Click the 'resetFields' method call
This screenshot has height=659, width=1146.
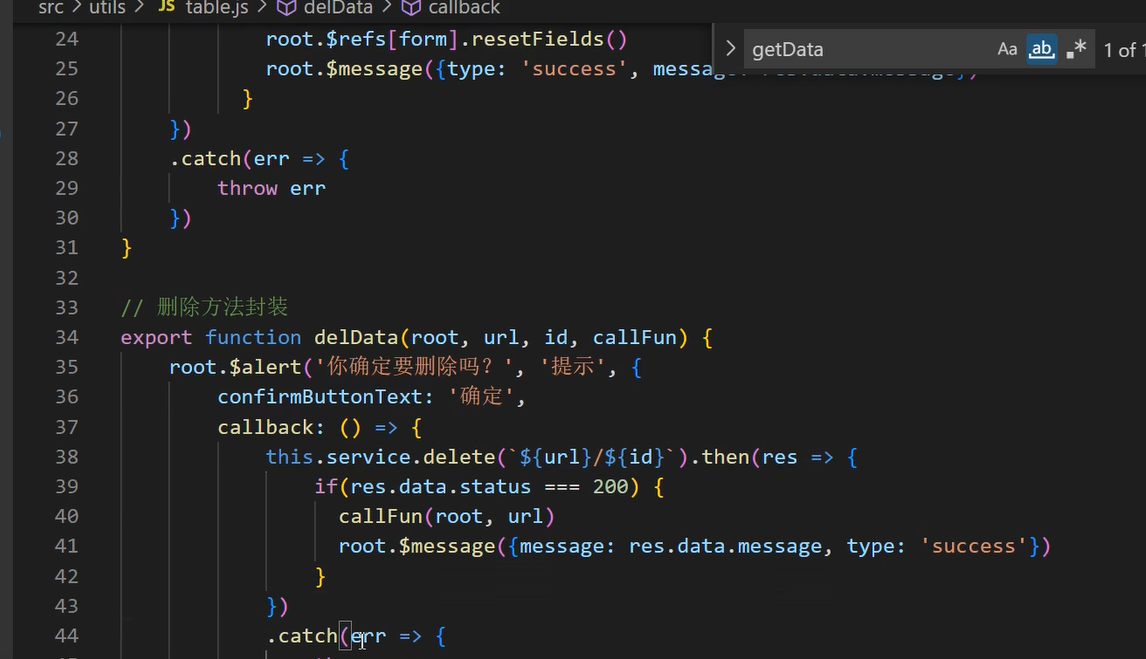pos(537,39)
